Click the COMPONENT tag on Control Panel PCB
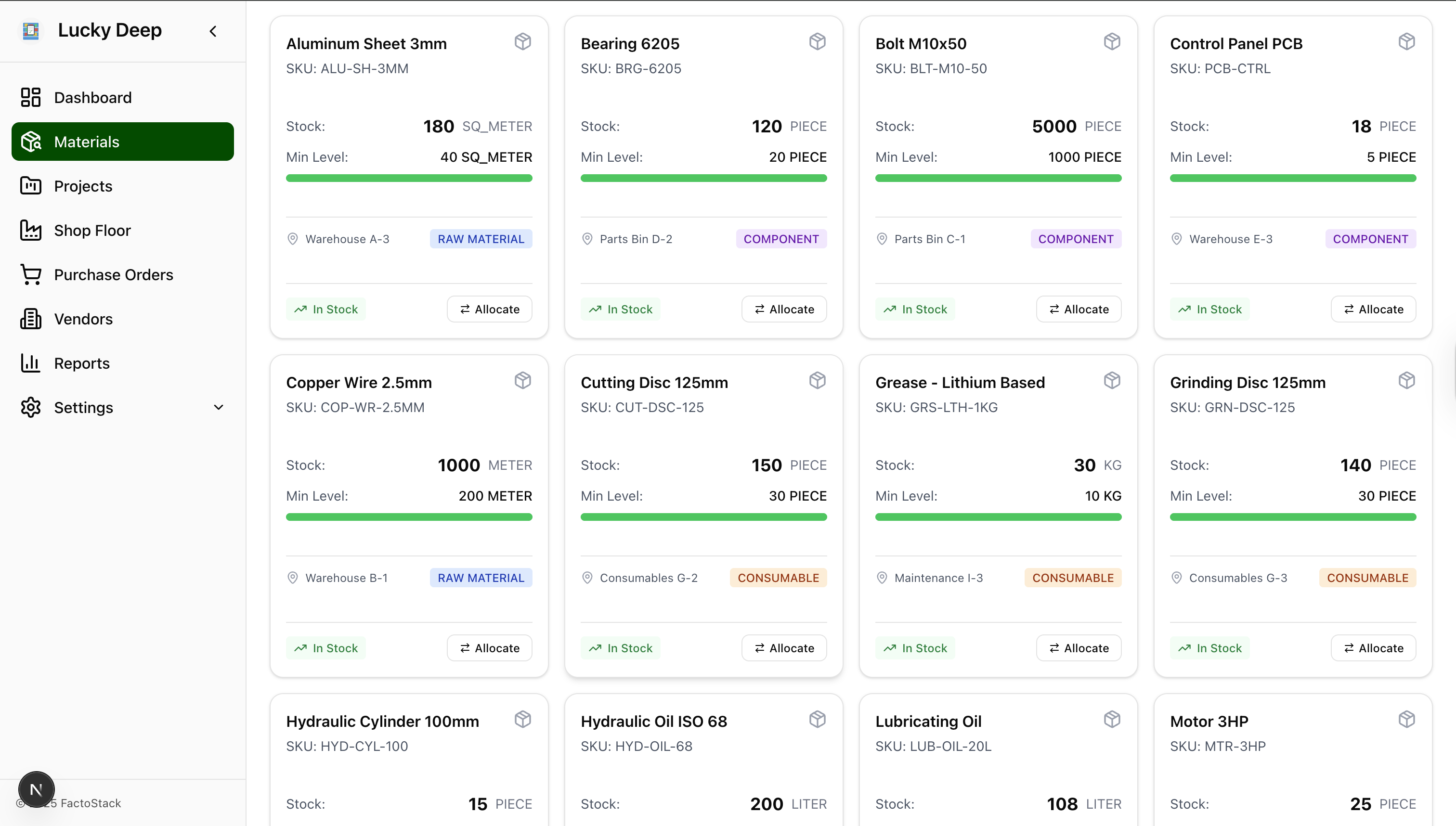Viewport: 1456px width, 826px height. coord(1370,239)
